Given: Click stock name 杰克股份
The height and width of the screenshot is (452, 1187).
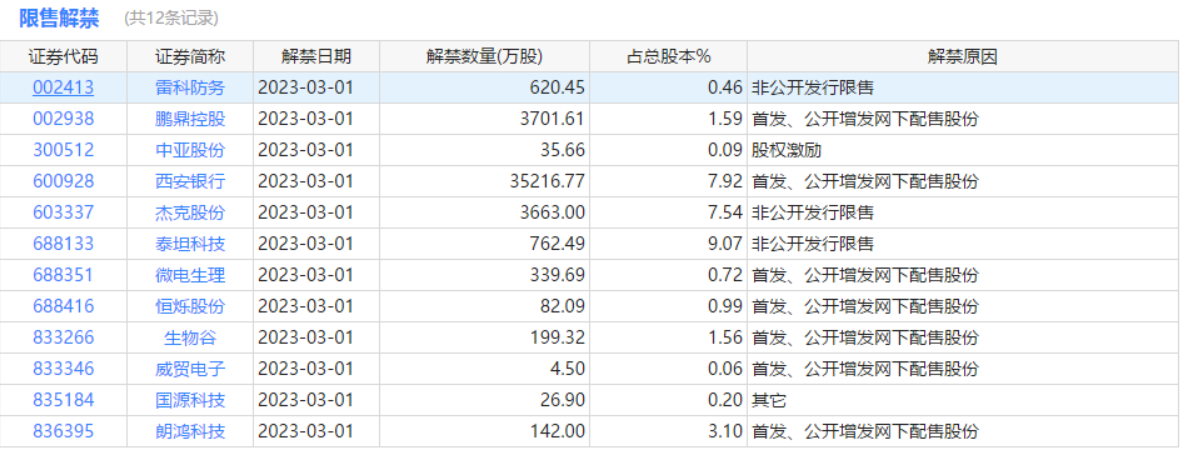Looking at the screenshot, I should click(190, 213).
